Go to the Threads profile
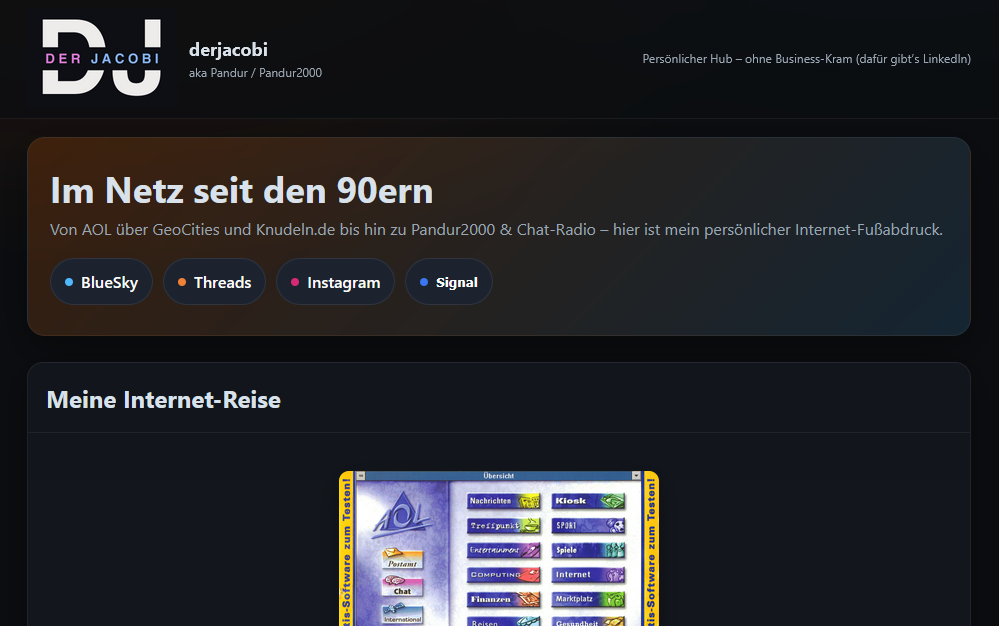 coord(214,282)
